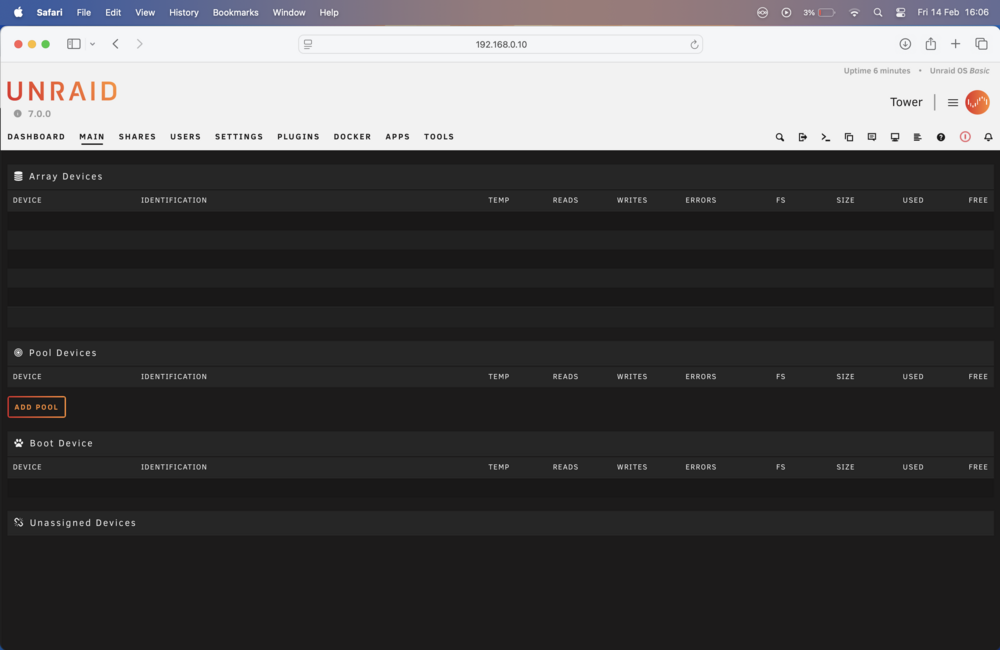Open the Settings tab
The height and width of the screenshot is (650, 1000).
click(x=239, y=137)
